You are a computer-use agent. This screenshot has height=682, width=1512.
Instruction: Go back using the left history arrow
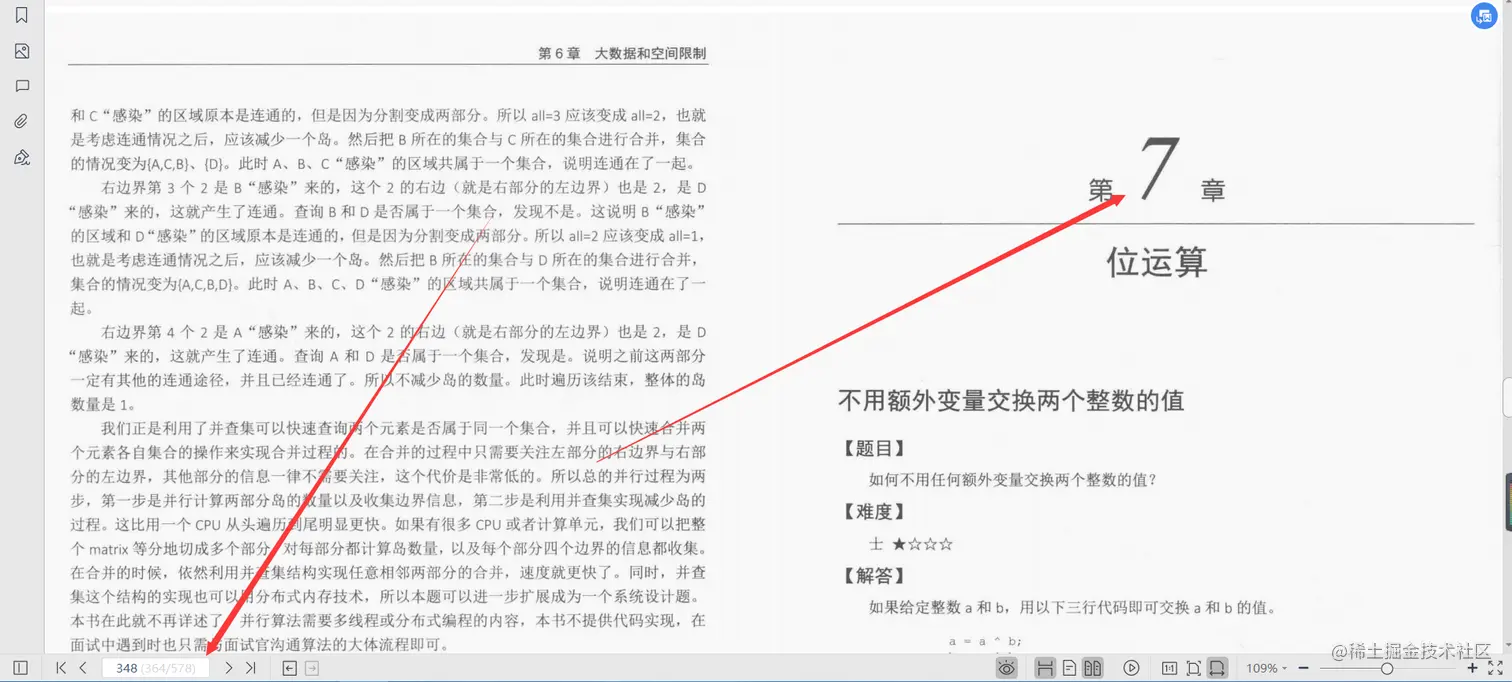[289, 667]
